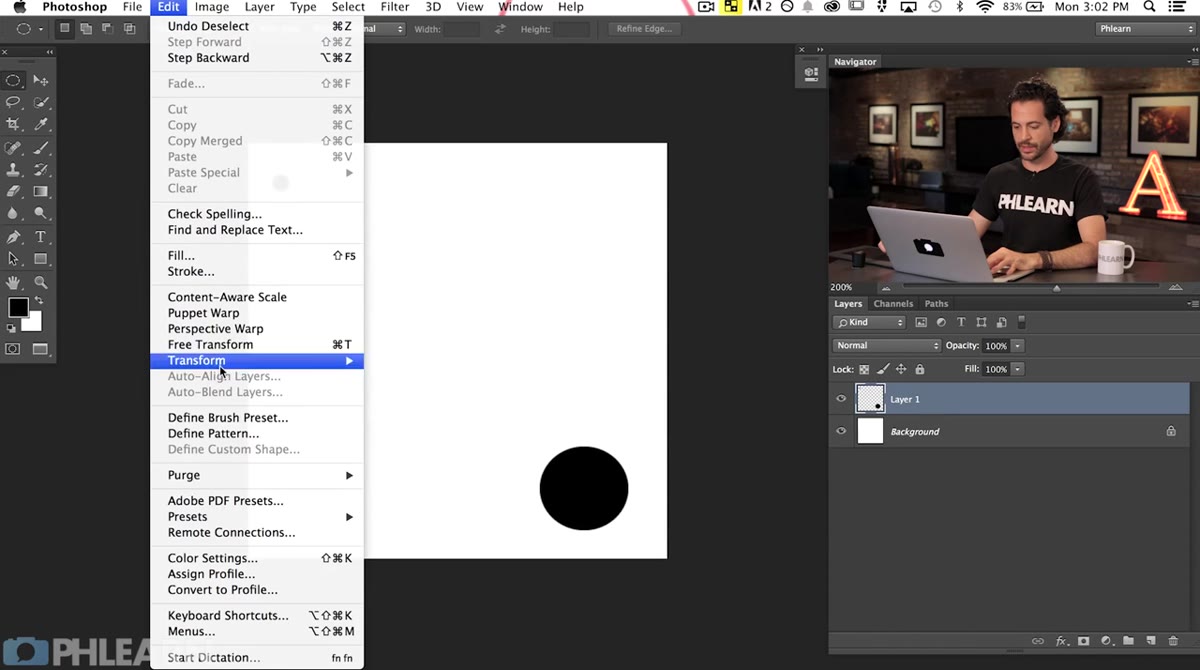This screenshot has height=670, width=1200.
Task: Open the Kind filter dropdown
Action: coord(869,322)
